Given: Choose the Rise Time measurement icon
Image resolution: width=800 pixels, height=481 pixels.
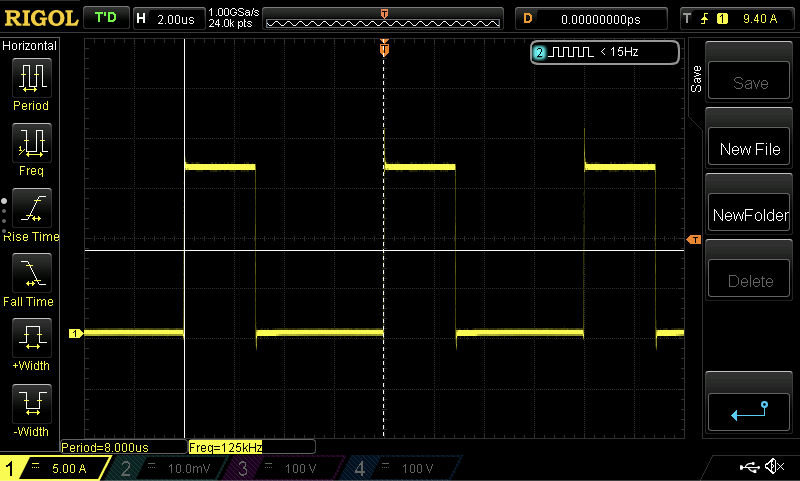Looking at the screenshot, I should pyautogui.click(x=31, y=208).
